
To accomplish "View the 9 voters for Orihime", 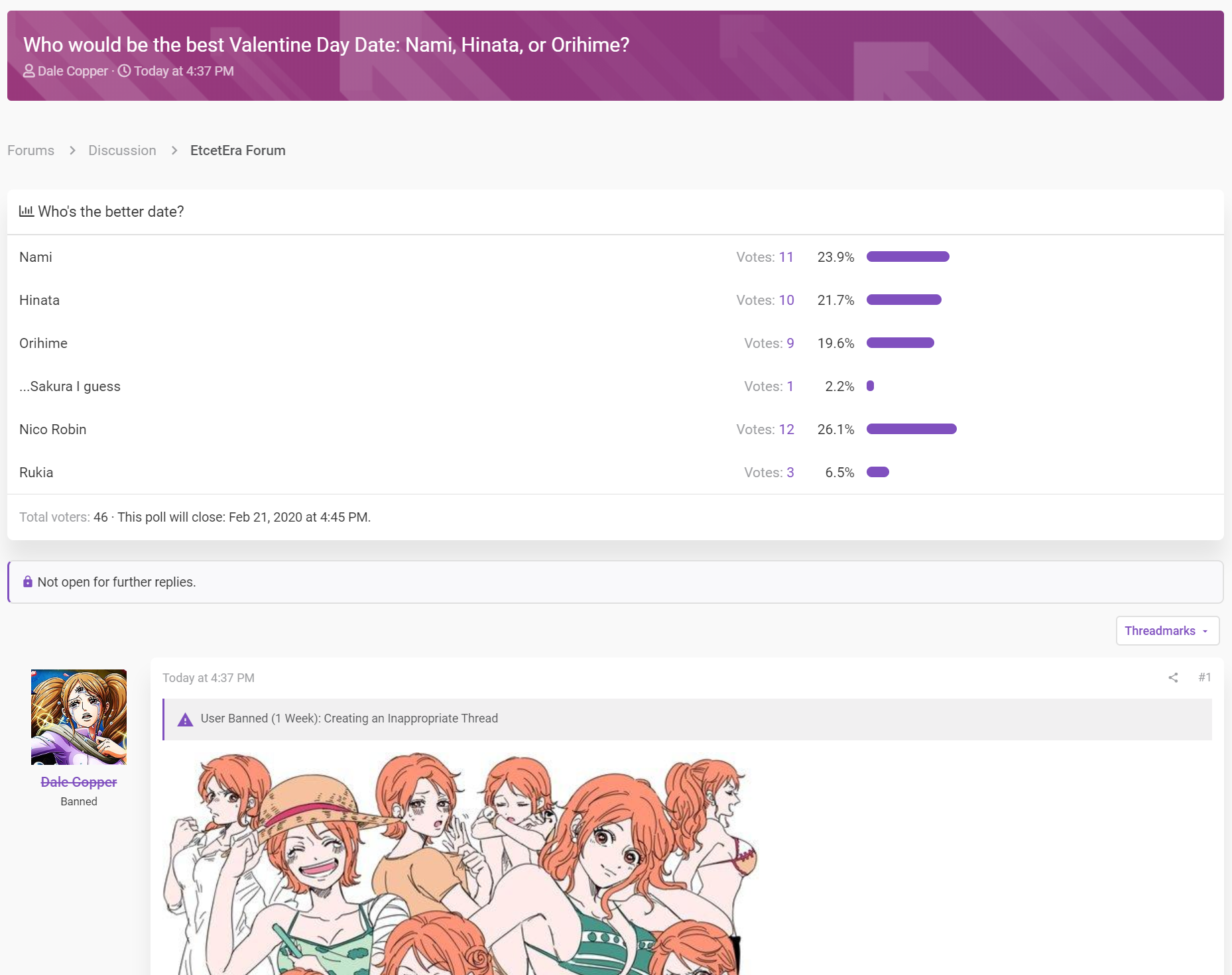I will coord(790,343).
